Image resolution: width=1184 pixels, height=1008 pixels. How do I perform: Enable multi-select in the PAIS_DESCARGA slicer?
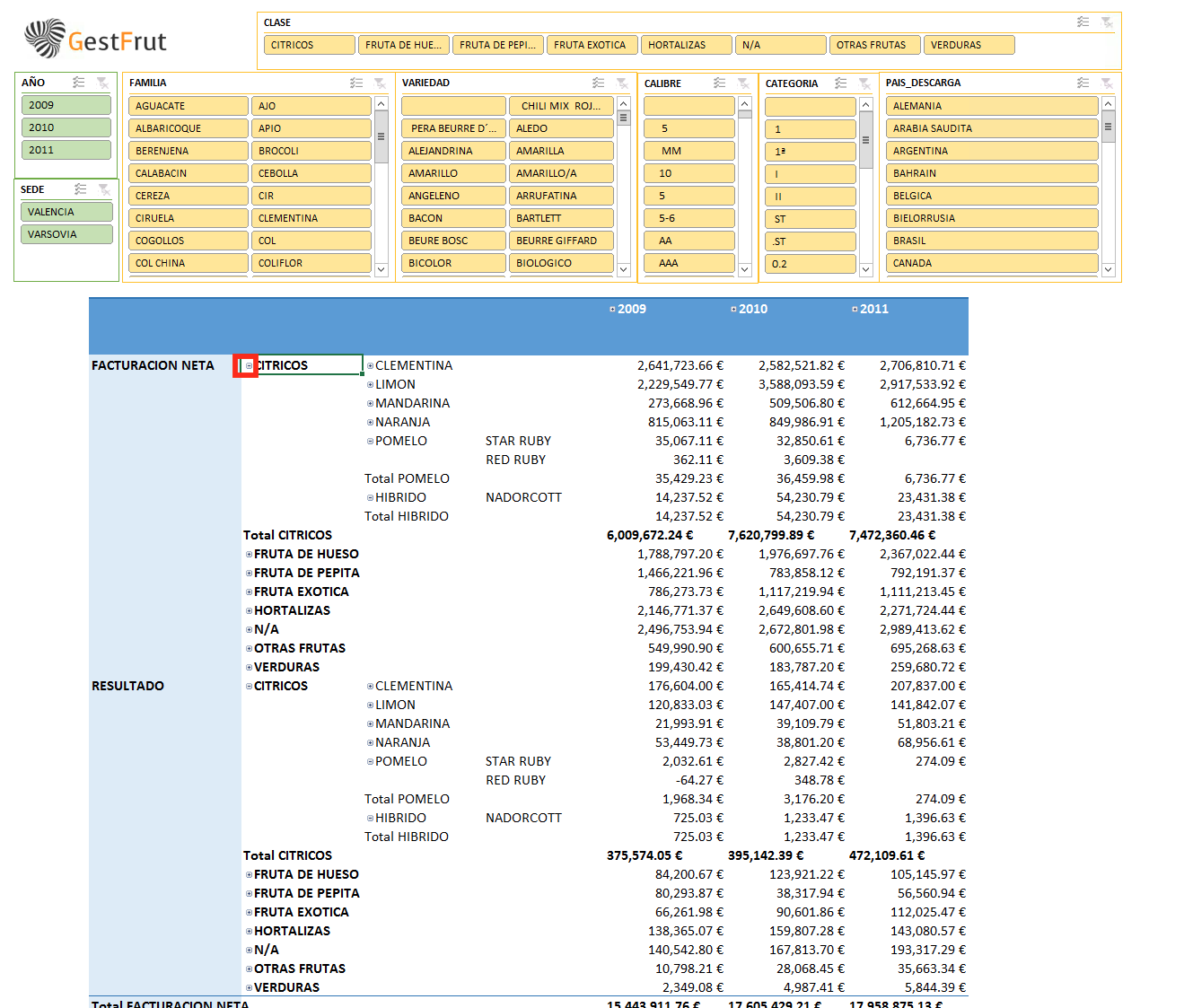(1083, 83)
